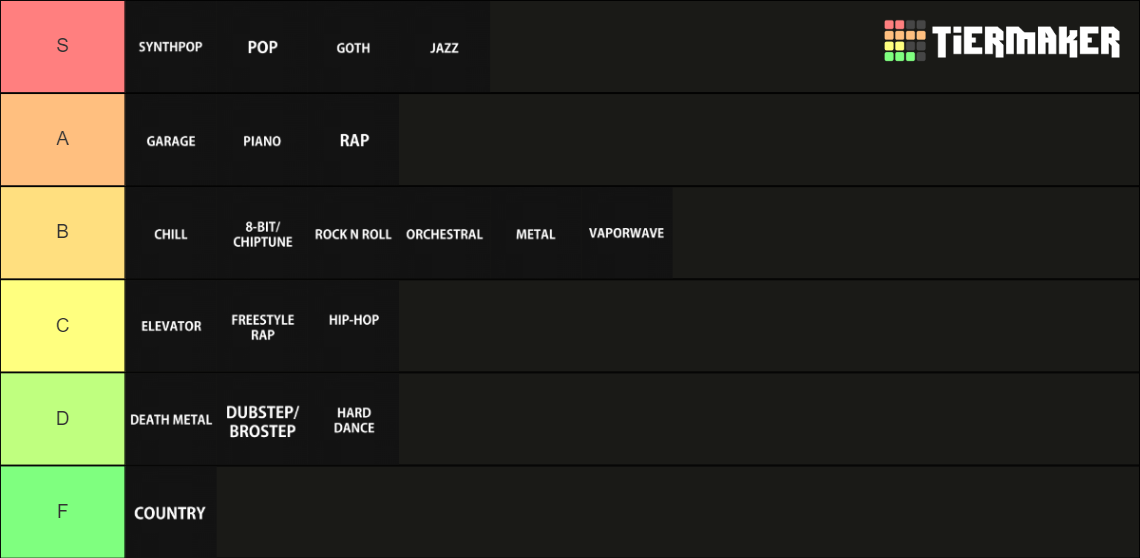
Task: Select the yellow C tier label
Action: click(62, 325)
